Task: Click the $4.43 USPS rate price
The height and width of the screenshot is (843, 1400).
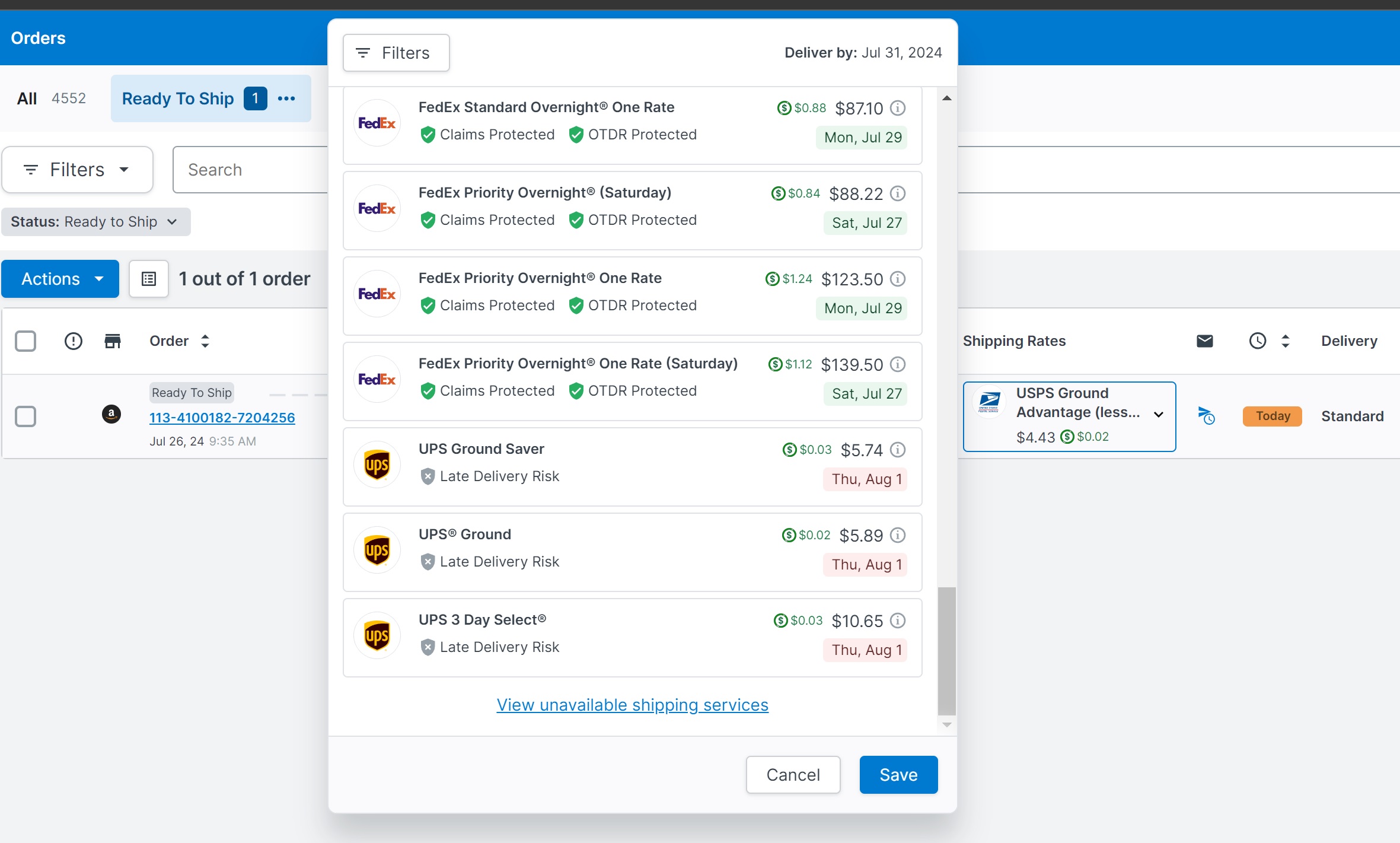Action: (x=1035, y=437)
